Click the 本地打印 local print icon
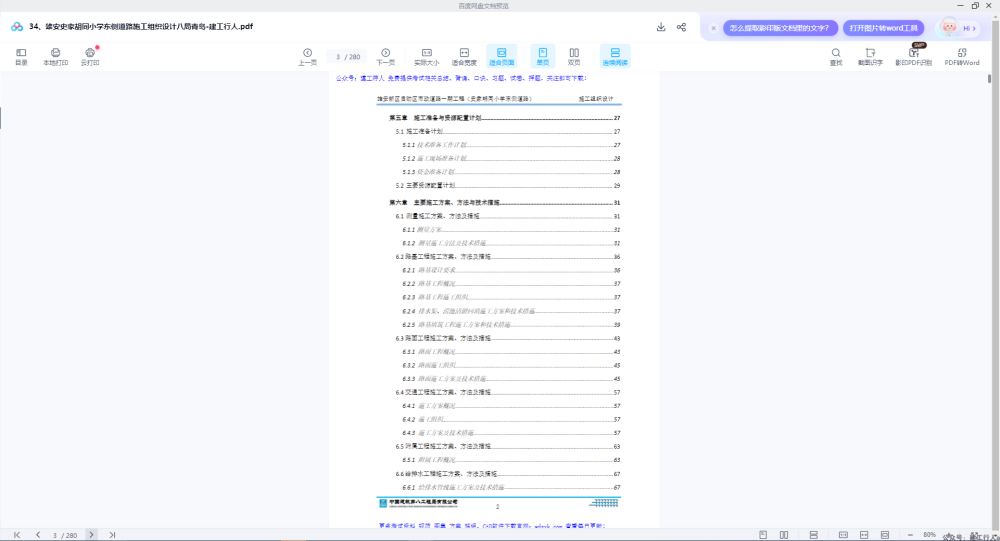Viewport: 1000px width, 541px height. point(55,56)
